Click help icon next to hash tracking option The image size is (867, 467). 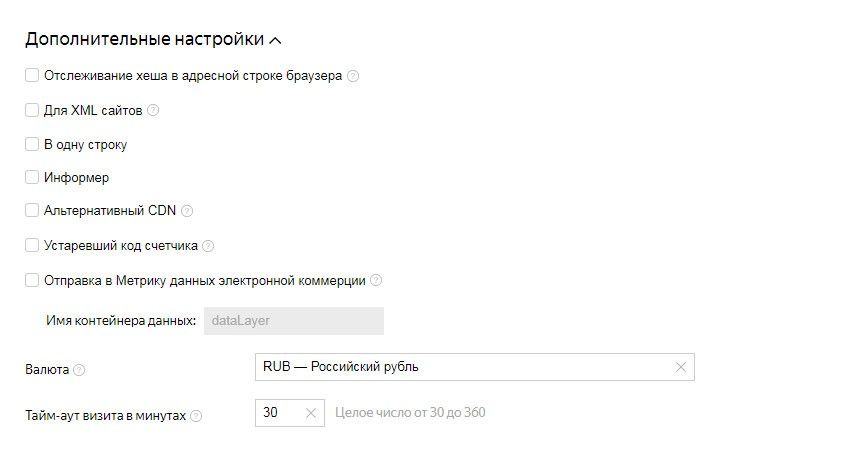[353, 76]
